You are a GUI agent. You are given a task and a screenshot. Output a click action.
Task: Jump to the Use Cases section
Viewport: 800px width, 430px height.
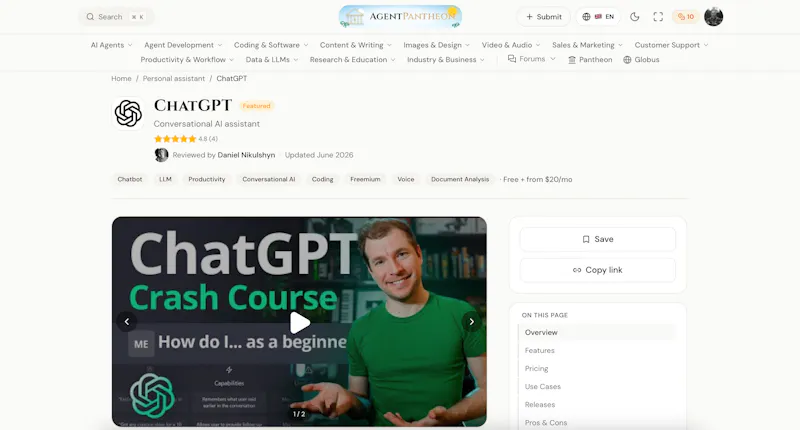[x=597, y=387]
